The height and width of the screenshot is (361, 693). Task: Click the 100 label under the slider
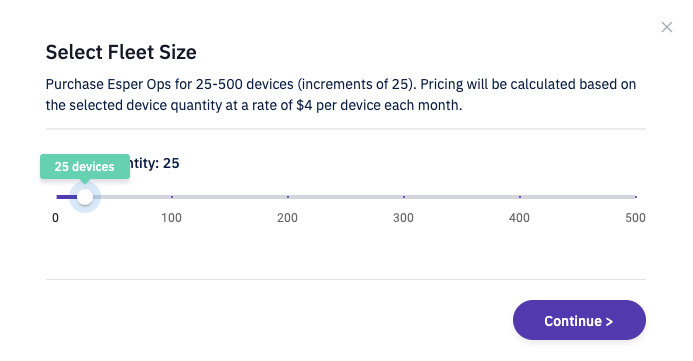[171, 218]
